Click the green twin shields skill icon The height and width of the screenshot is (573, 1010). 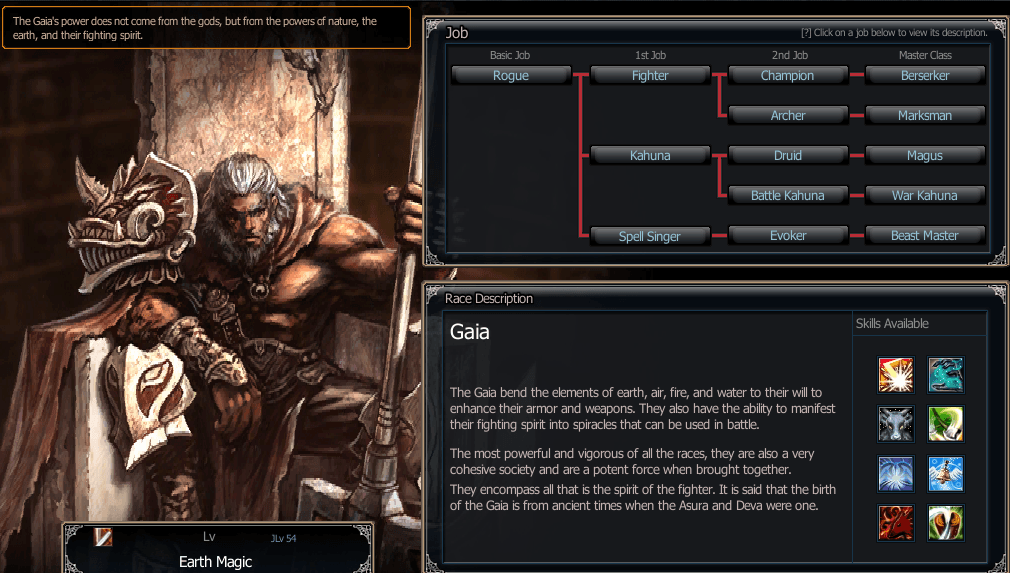click(x=946, y=522)
